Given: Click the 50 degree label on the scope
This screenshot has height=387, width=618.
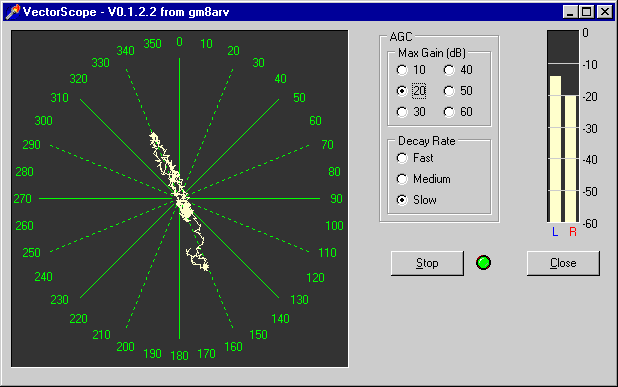Looking at the screenshot, I should (299, 98).
